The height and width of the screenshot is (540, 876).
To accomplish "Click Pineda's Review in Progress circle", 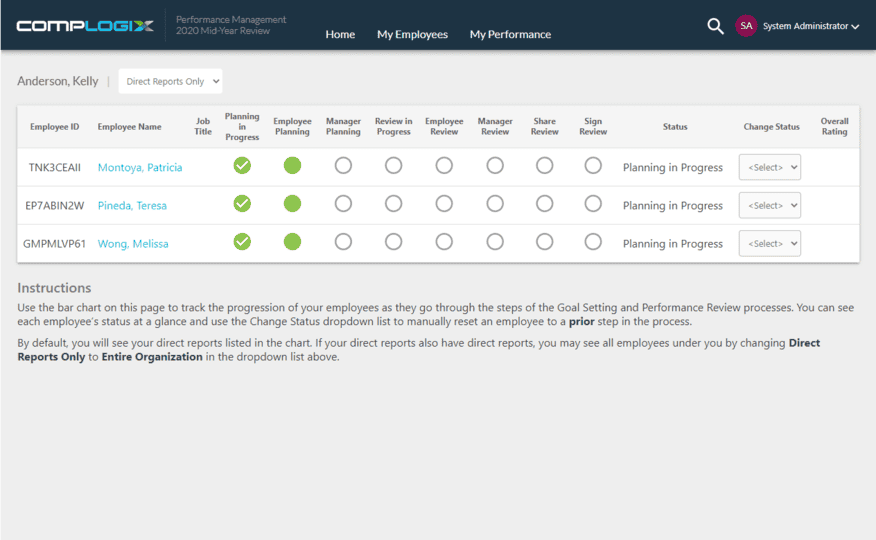I will pos(393,204).
